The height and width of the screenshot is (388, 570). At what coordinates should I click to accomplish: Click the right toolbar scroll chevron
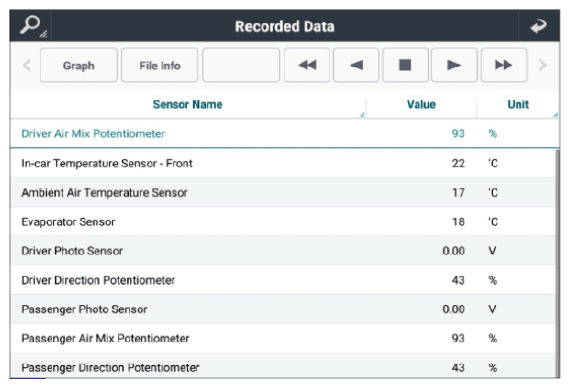pyautogui.click(x=542, y=65)
